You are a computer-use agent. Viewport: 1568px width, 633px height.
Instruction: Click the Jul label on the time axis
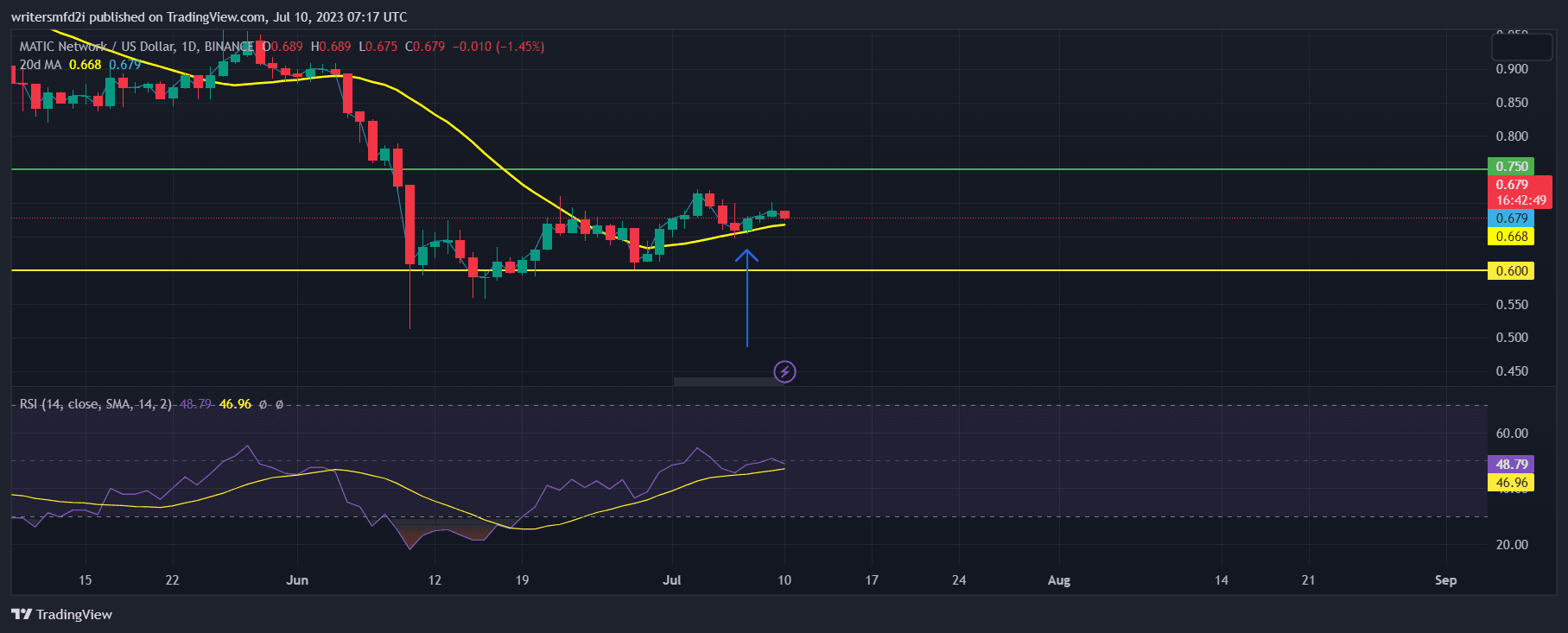671,580
